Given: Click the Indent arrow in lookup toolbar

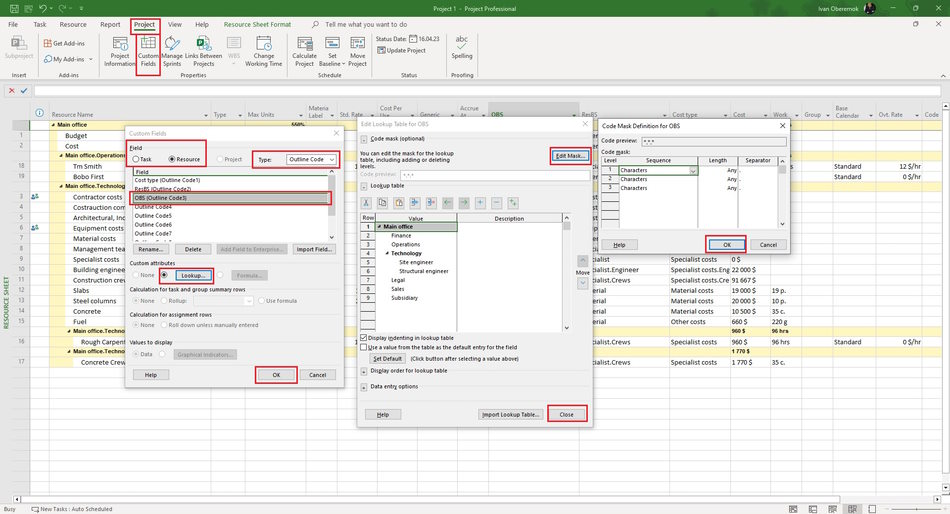Looking at the screenshot, I should (464, 202).
